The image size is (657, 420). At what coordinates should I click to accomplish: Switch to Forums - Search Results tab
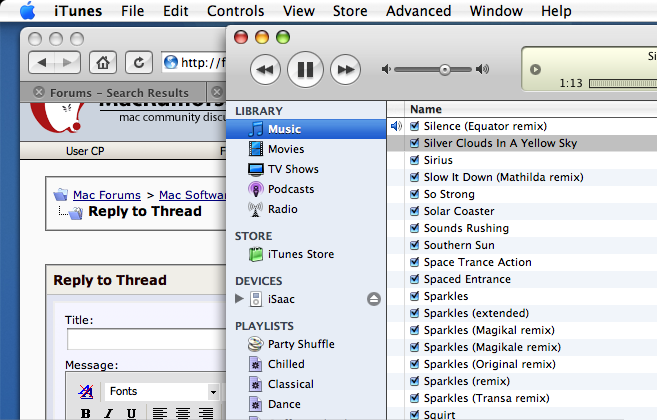point(119,93)
